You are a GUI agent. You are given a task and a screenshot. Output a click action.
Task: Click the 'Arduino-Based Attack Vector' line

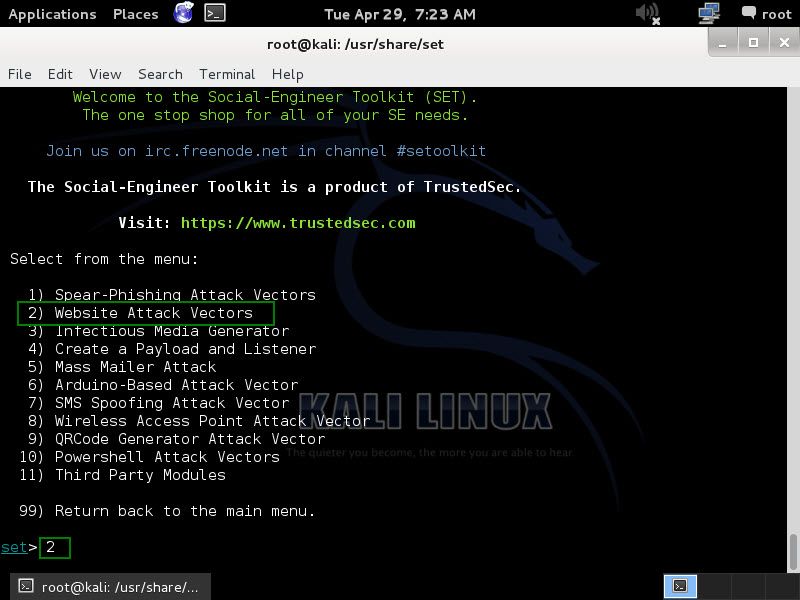point(163,385)
